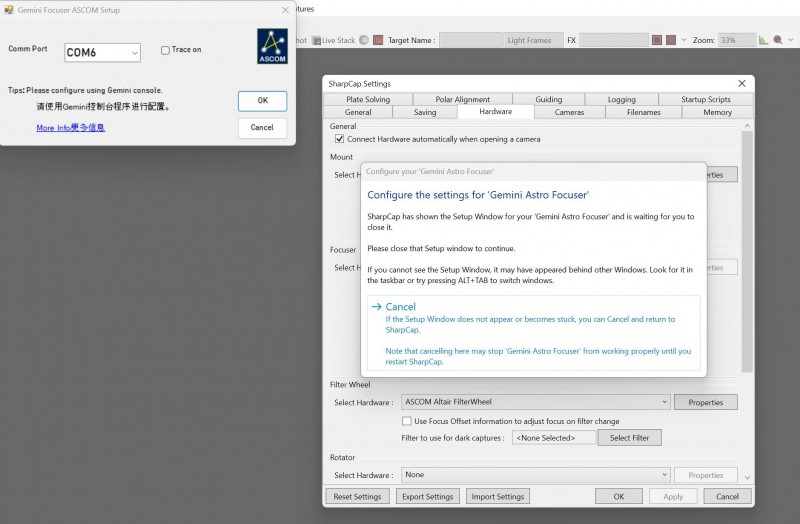Toggle Connect Hardware automatically checkbox

tap(339, 139)
